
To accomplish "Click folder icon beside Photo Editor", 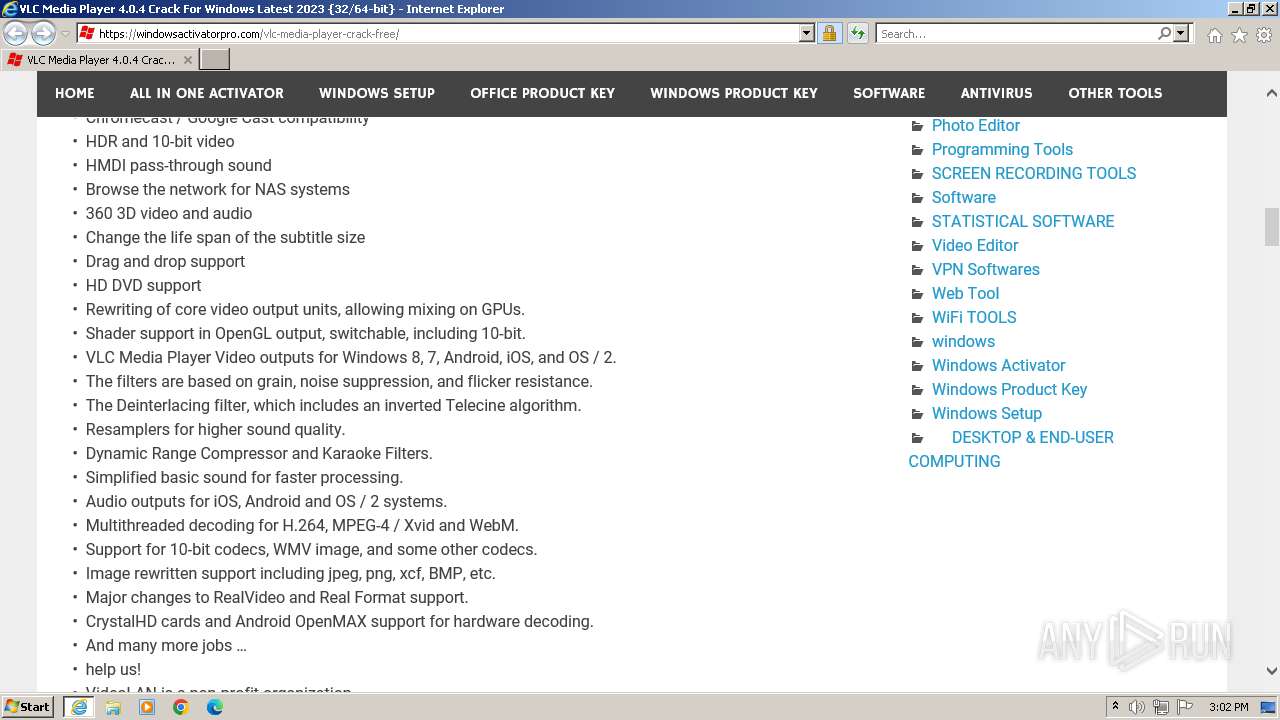I will (917, 126).
